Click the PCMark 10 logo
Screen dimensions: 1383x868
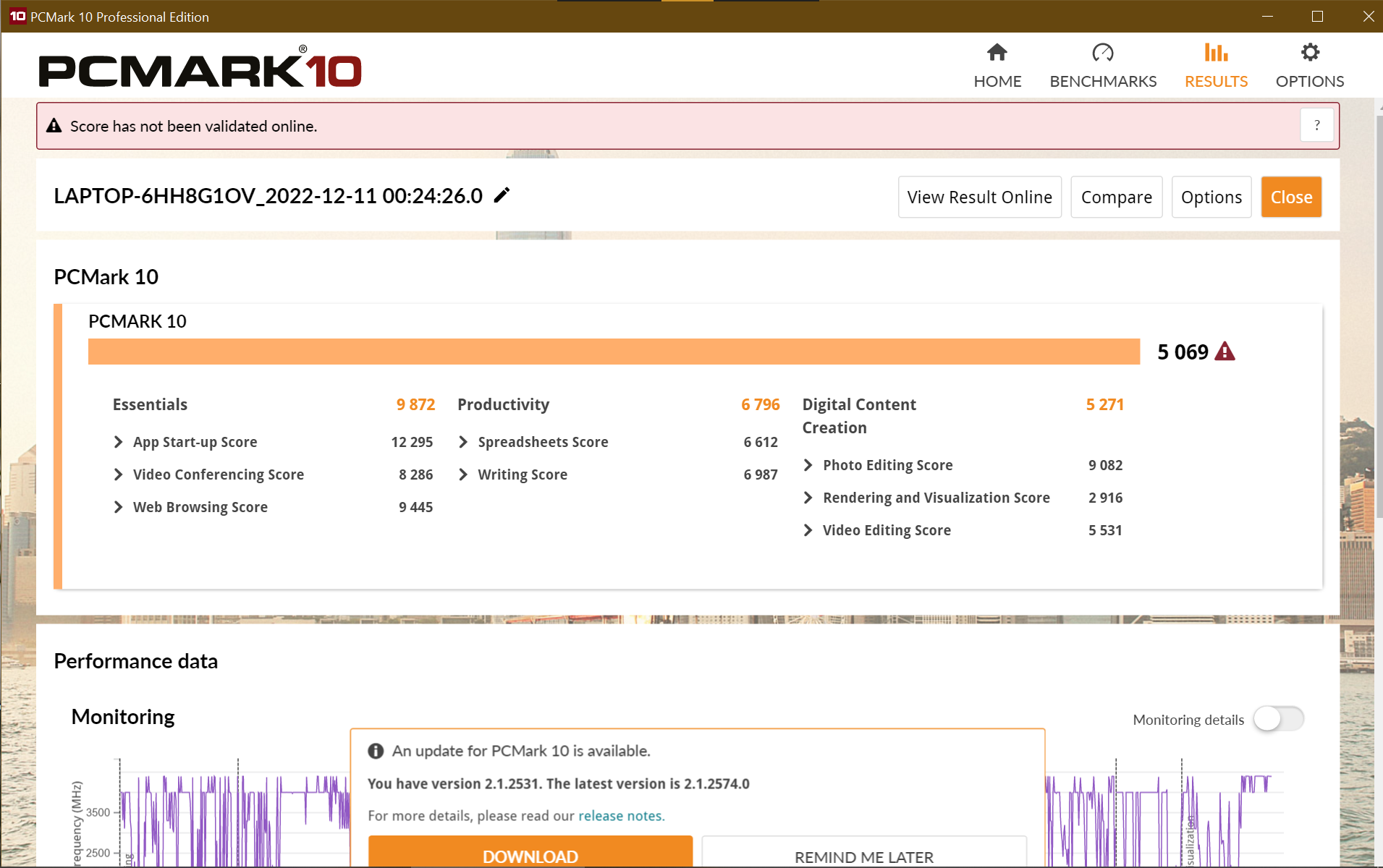click(x=200, y=67)
